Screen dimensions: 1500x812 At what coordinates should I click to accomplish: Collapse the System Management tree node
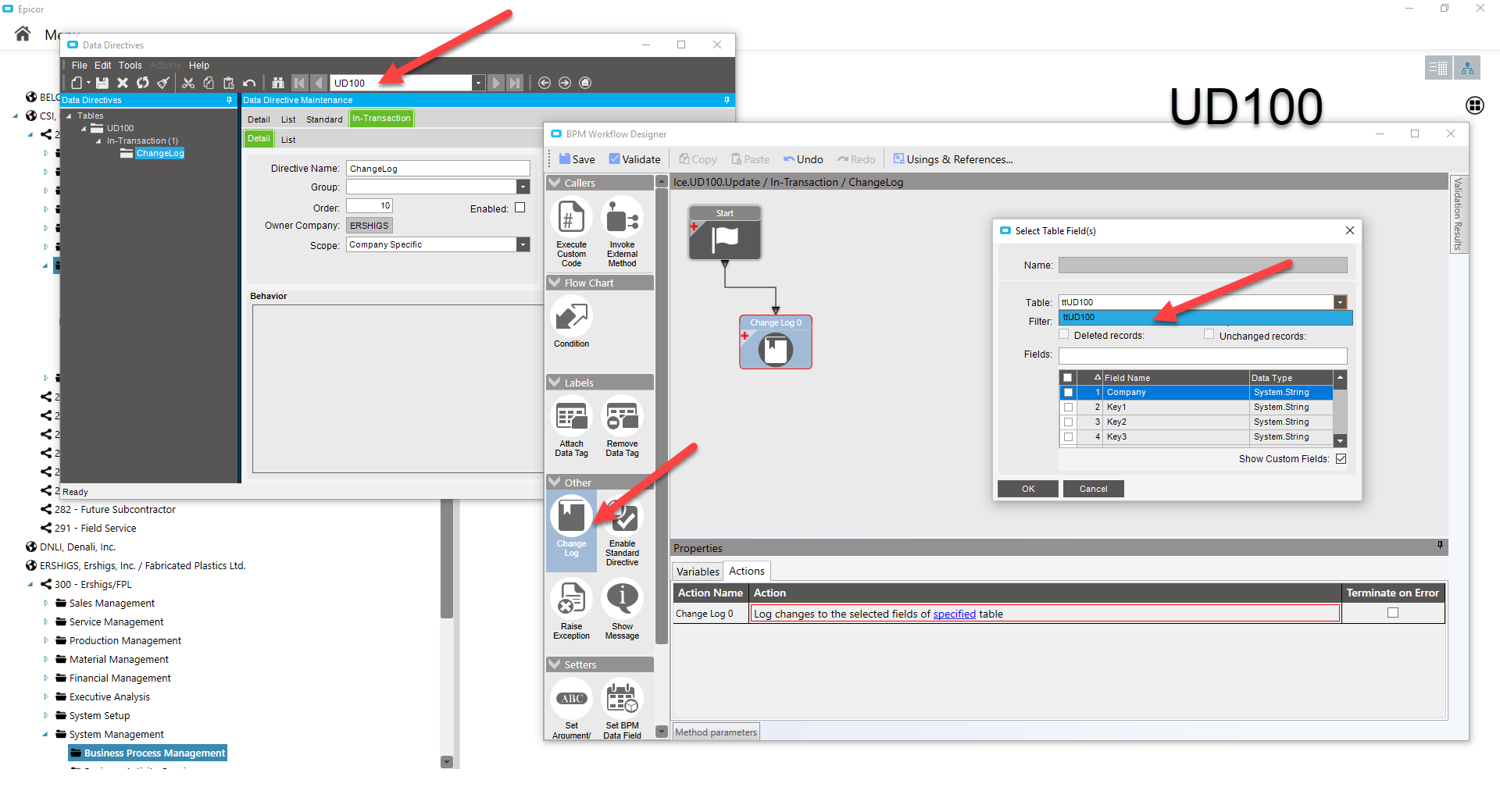click(x=45, y=734)
